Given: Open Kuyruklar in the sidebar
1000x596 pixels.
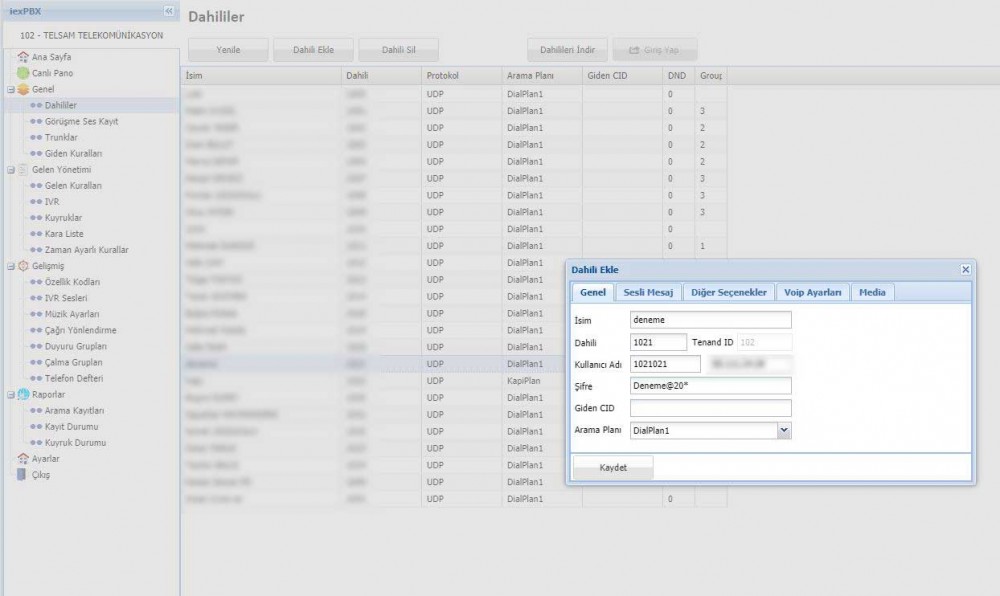Looking at the screenshot, I should pos(63,217).
